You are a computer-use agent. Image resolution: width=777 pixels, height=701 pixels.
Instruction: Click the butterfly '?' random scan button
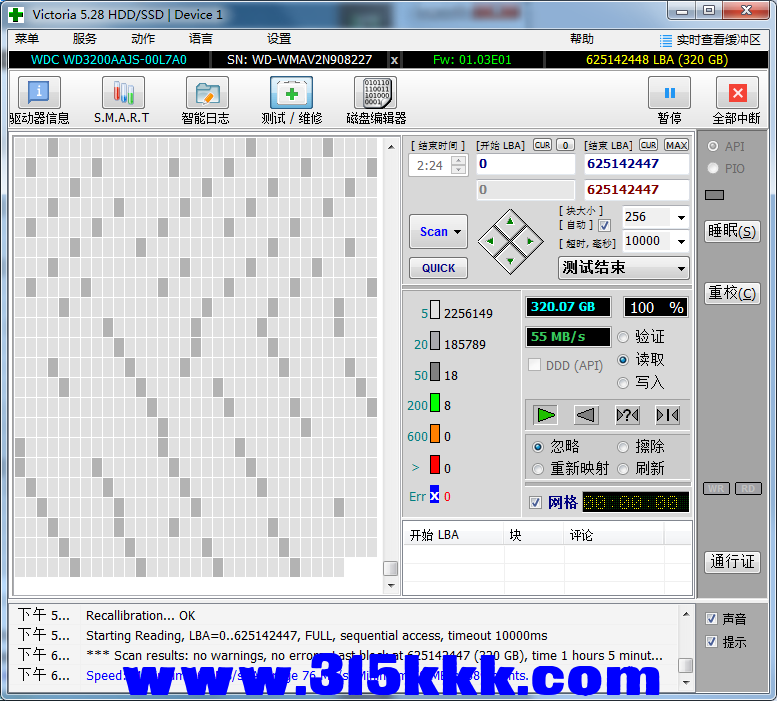click(627, 415)
